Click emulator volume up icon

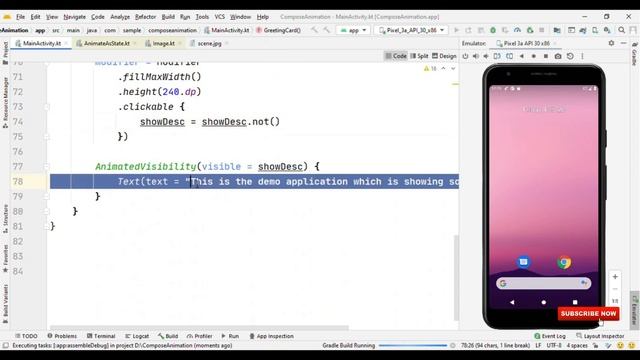click(476, 56)
